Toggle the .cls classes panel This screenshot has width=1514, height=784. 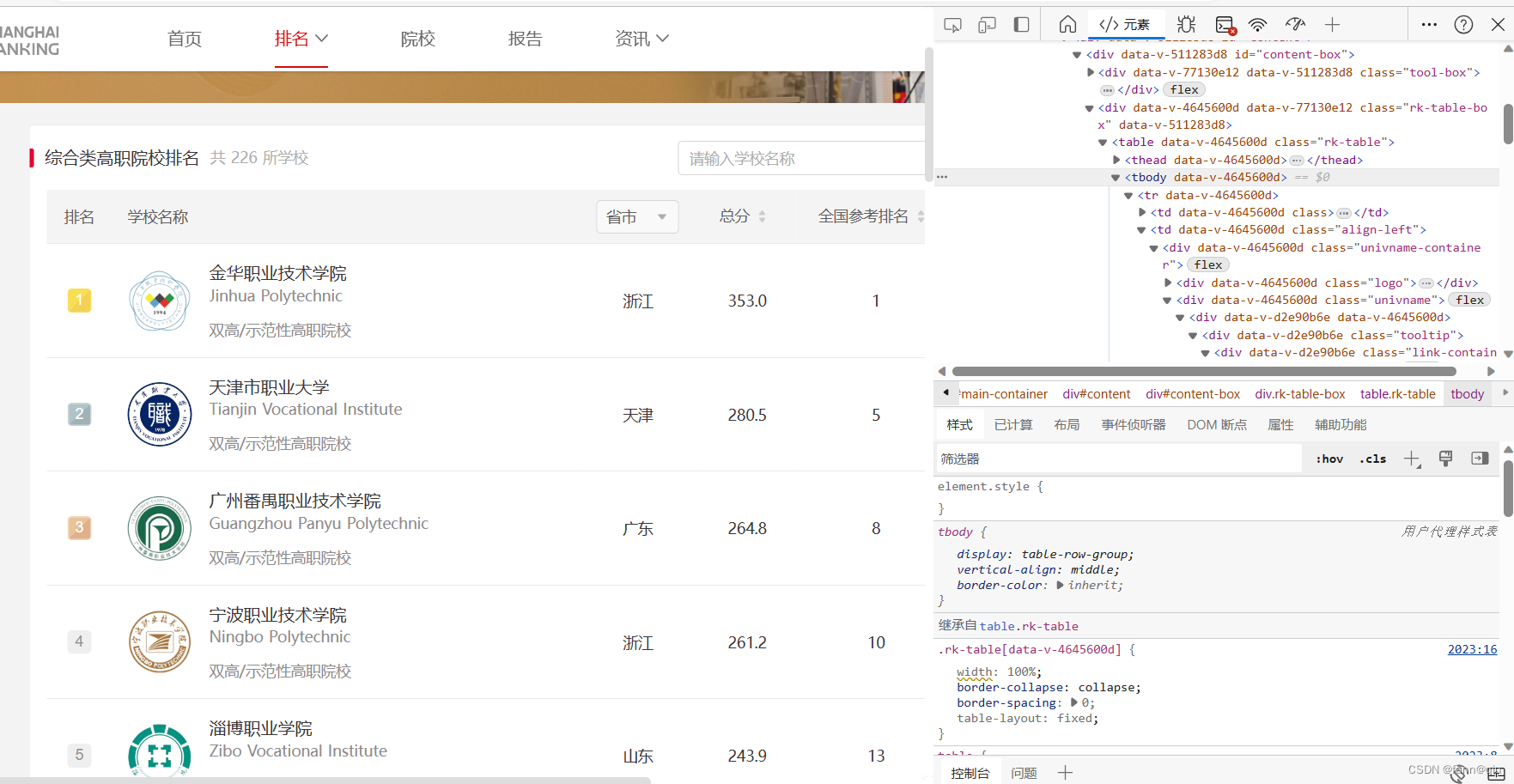tap(1373, 459)
